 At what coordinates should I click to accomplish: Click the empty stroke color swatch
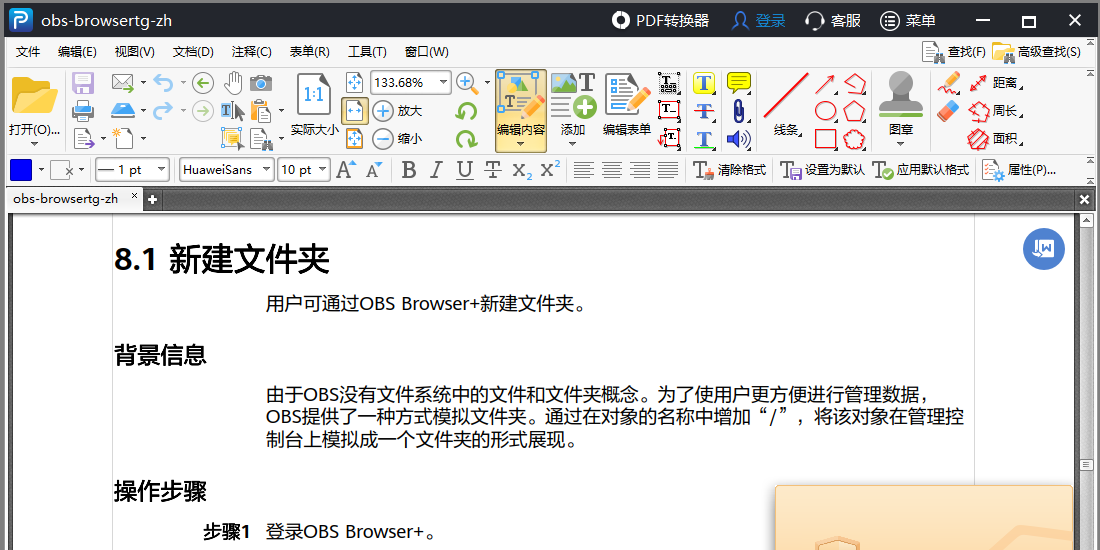tap(62, 170)
